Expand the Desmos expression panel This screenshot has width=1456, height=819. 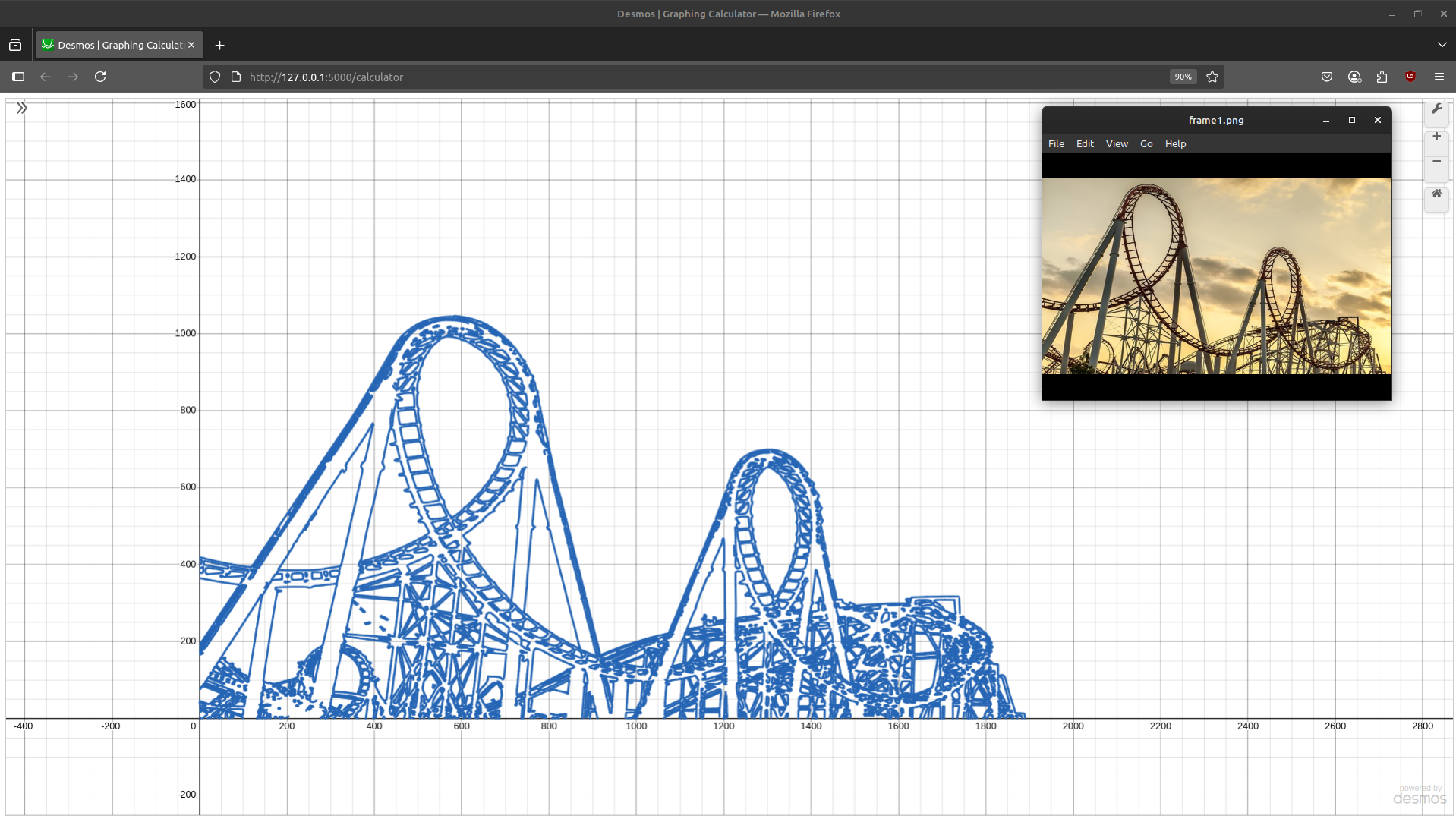tap(22, 108)
